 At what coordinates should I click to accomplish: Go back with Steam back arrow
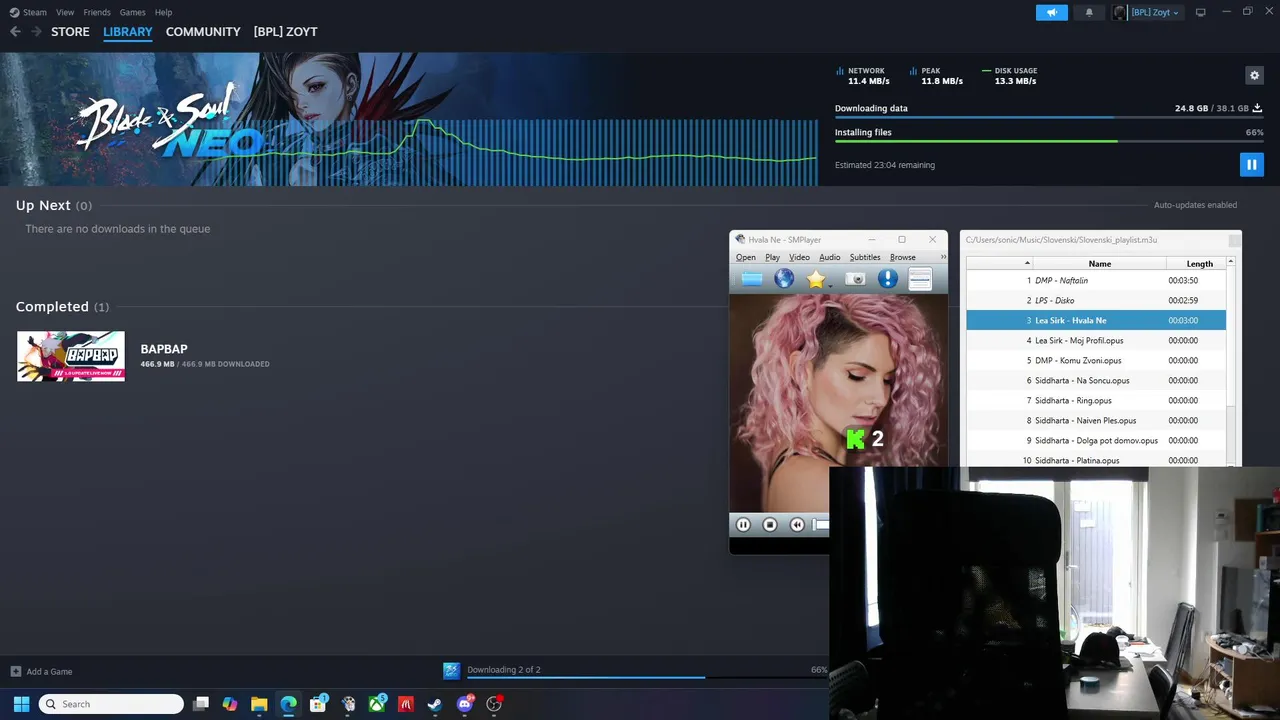click(x=15, y=32)
